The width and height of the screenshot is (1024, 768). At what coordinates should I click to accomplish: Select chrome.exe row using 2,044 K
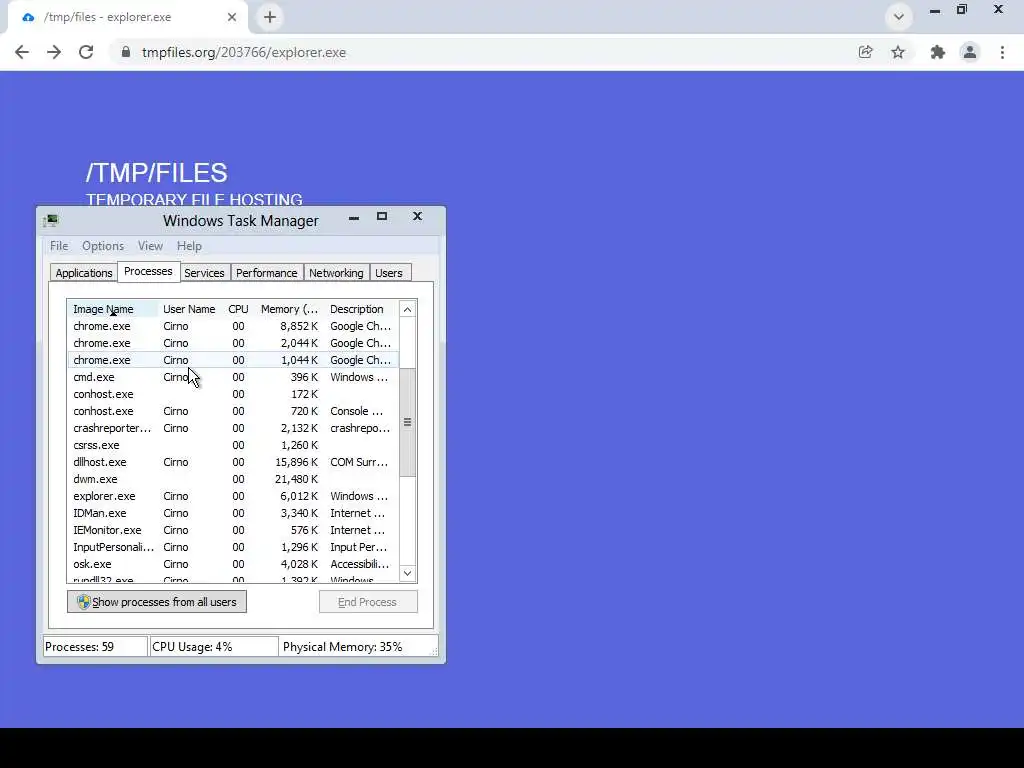232,343
